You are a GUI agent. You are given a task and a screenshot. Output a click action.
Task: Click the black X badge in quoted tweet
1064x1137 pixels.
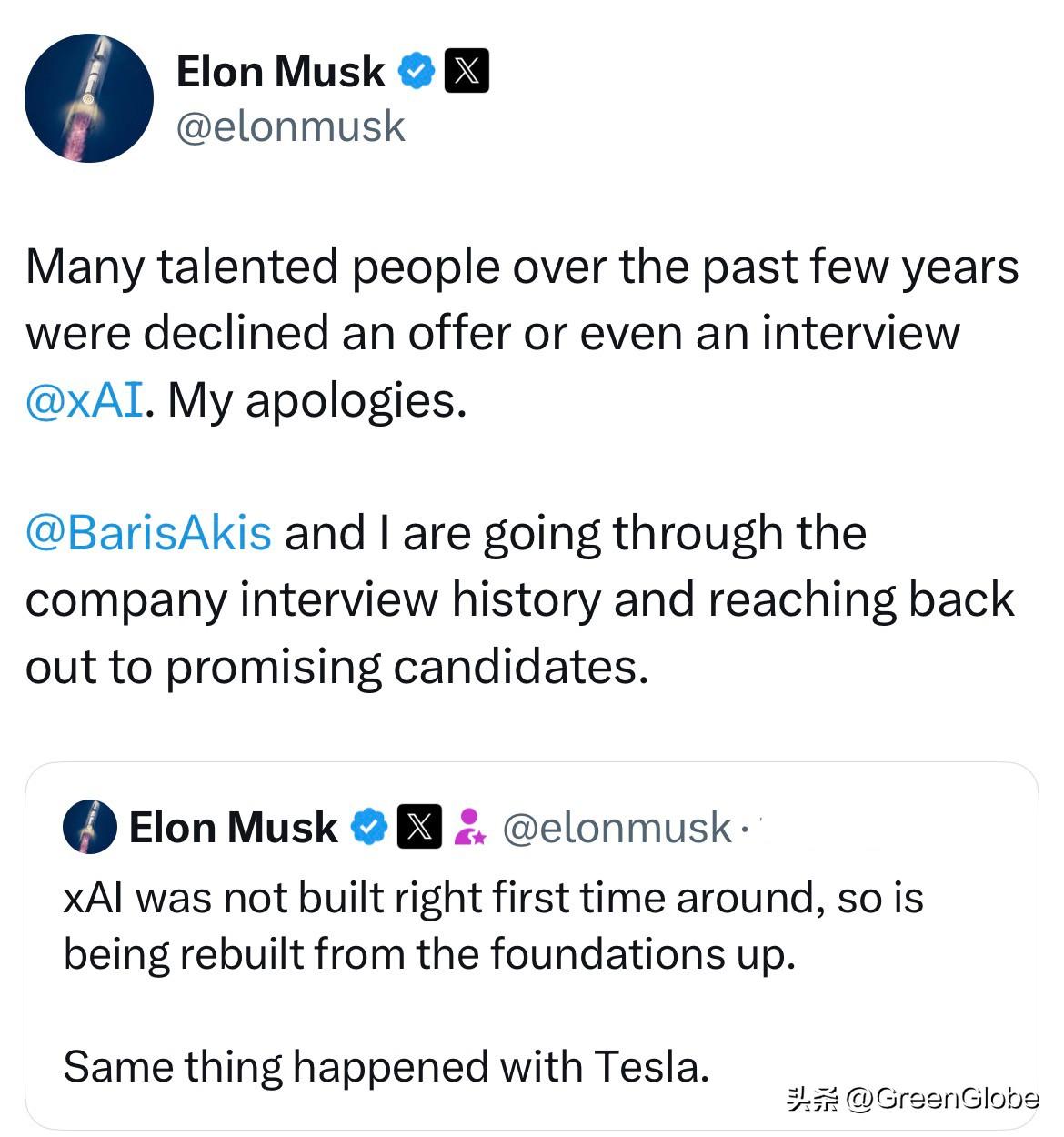tap(419, 827)
